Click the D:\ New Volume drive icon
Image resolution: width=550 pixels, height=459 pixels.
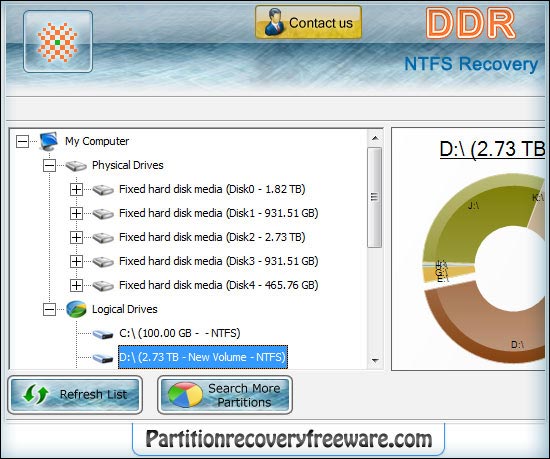click(x=103, y=358)
